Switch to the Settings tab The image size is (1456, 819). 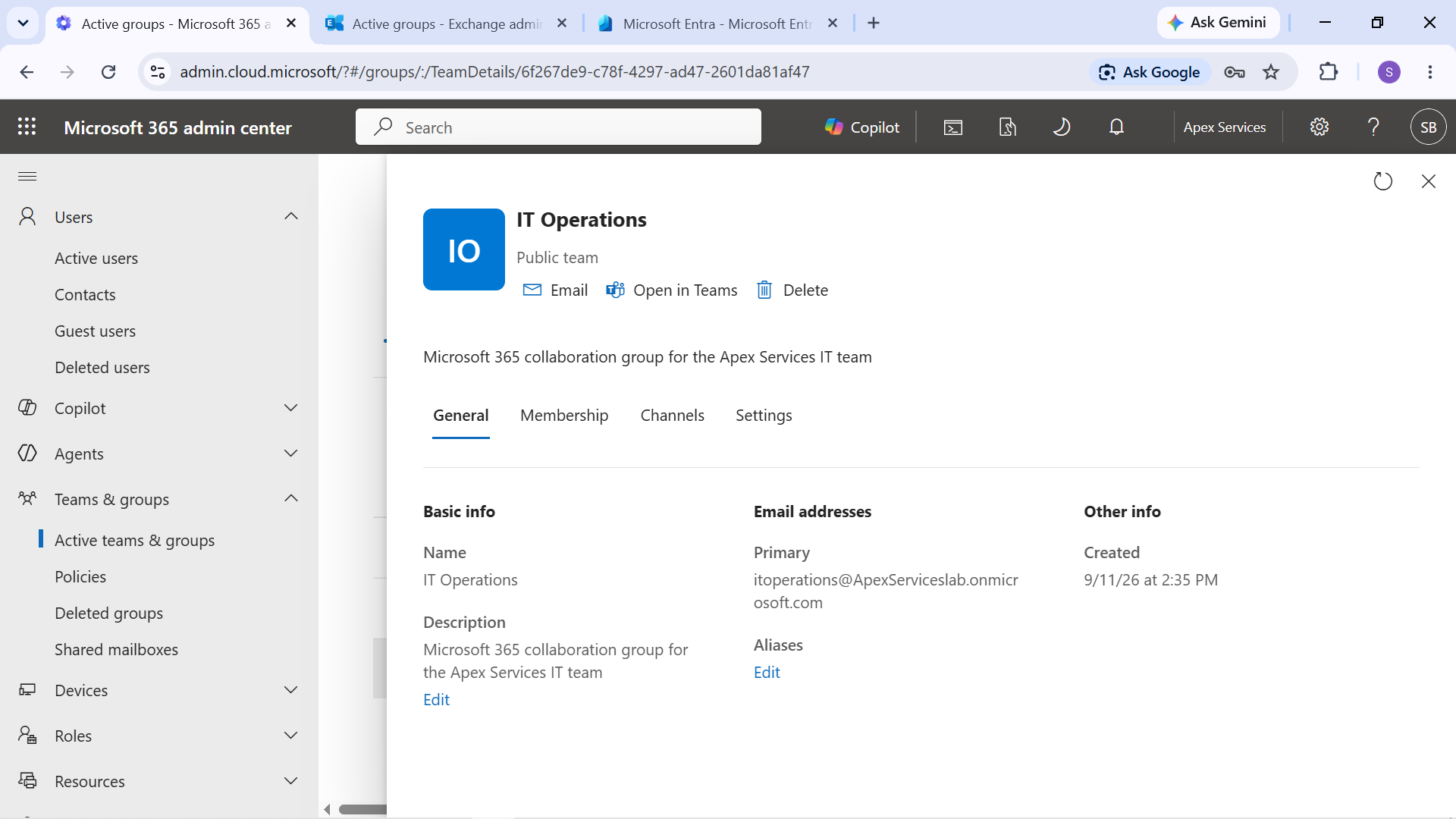(x=764, y=416)
